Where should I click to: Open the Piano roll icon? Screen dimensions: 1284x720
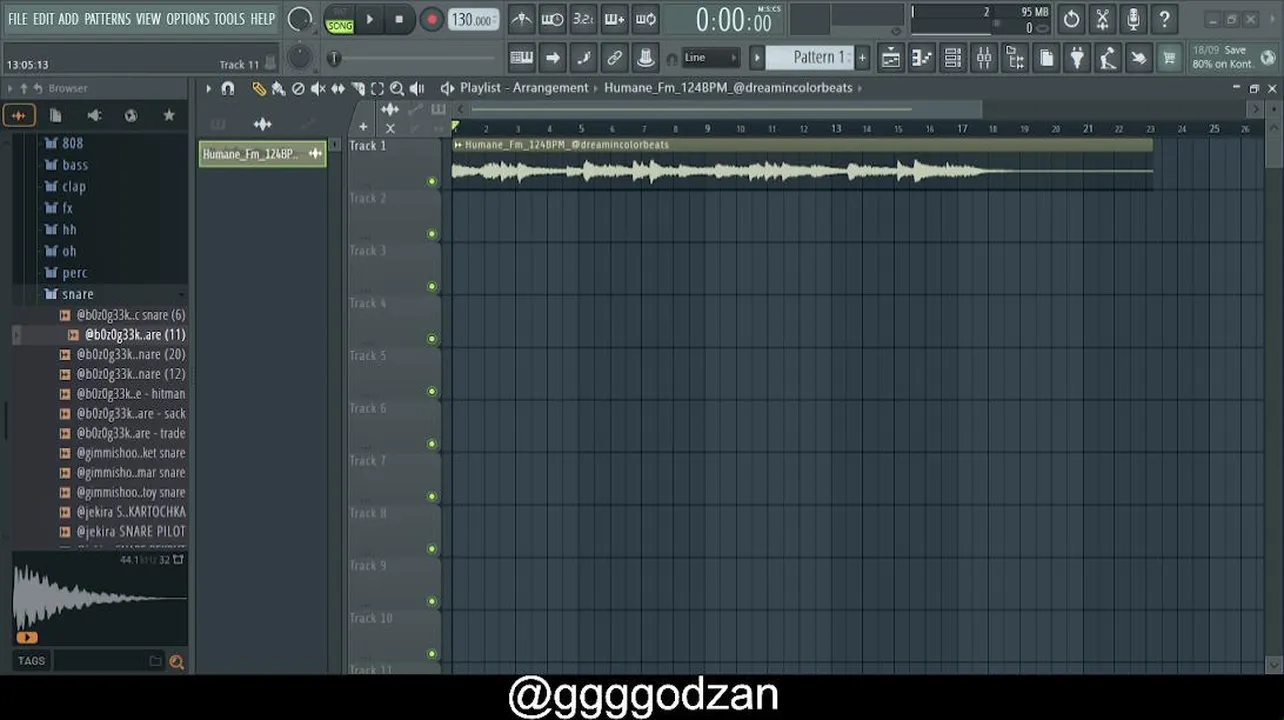click(x=921, y=58)
